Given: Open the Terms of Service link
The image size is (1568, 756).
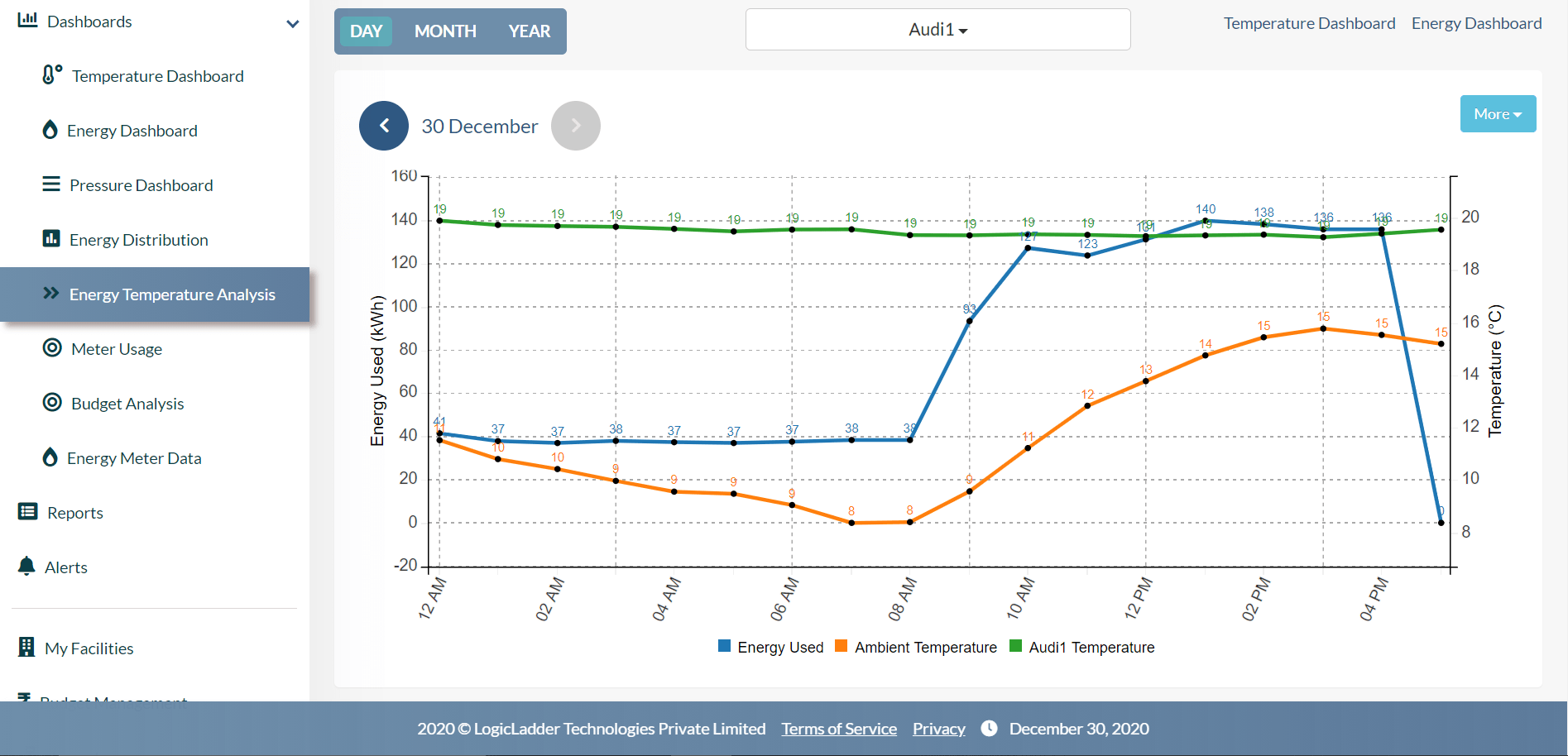Looking at the screenshot, I should click(x=838, y=728).
